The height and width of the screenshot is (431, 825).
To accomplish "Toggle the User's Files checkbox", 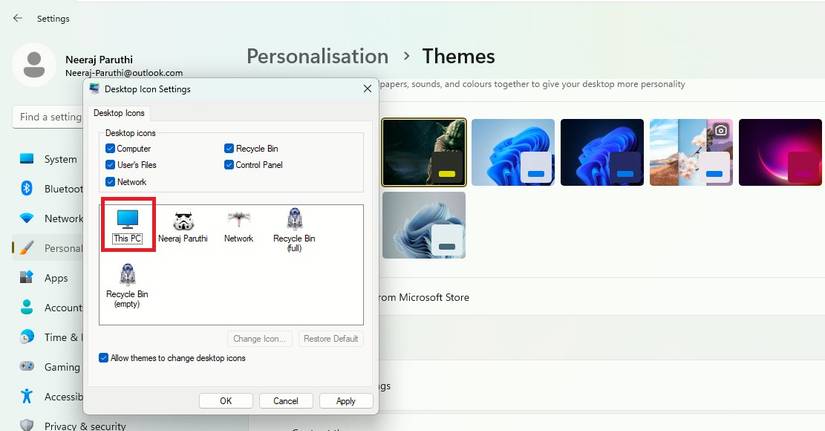I will (x=110, y=165).
